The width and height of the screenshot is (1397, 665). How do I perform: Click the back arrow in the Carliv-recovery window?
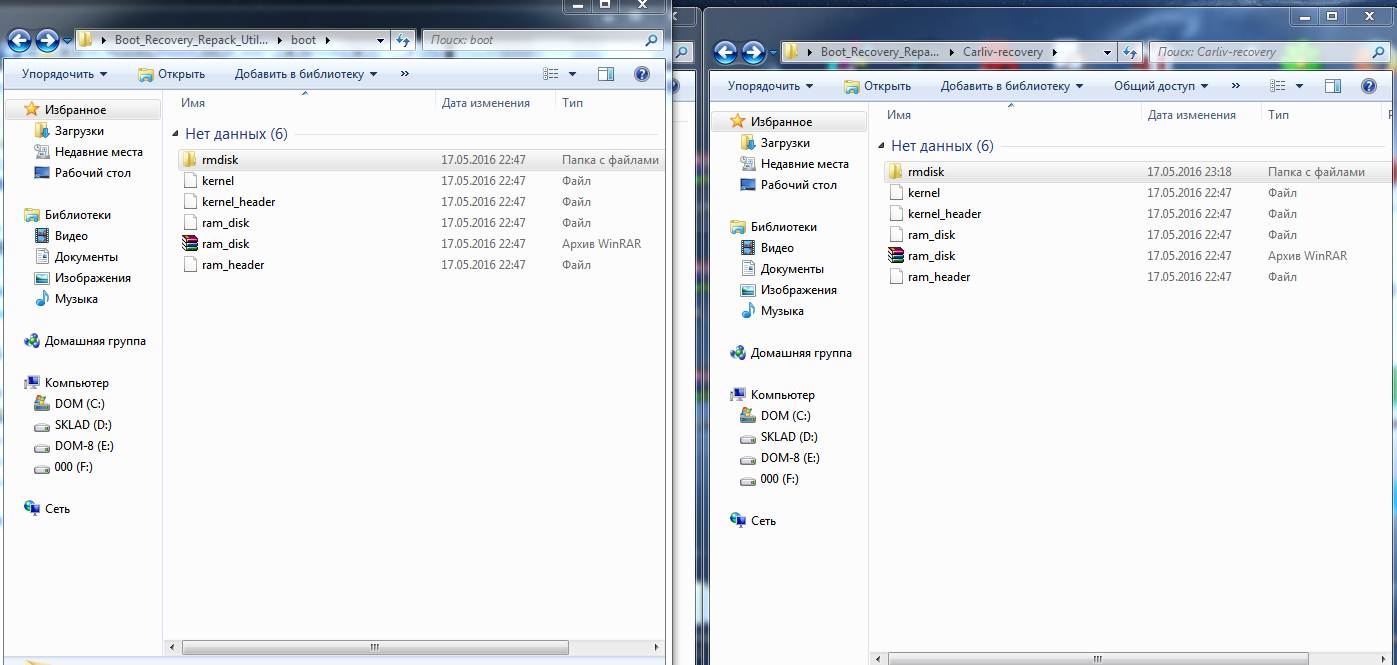726,52
